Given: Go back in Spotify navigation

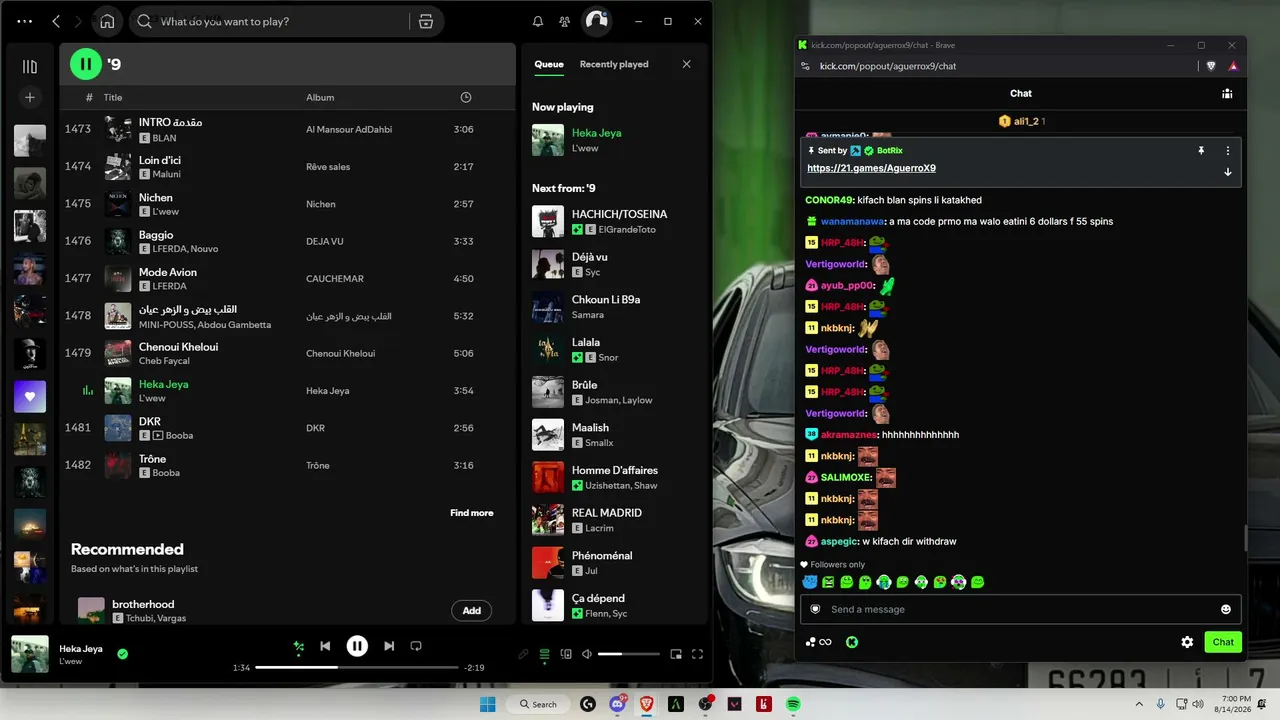Looking at the screenshot, I should 56,21.
